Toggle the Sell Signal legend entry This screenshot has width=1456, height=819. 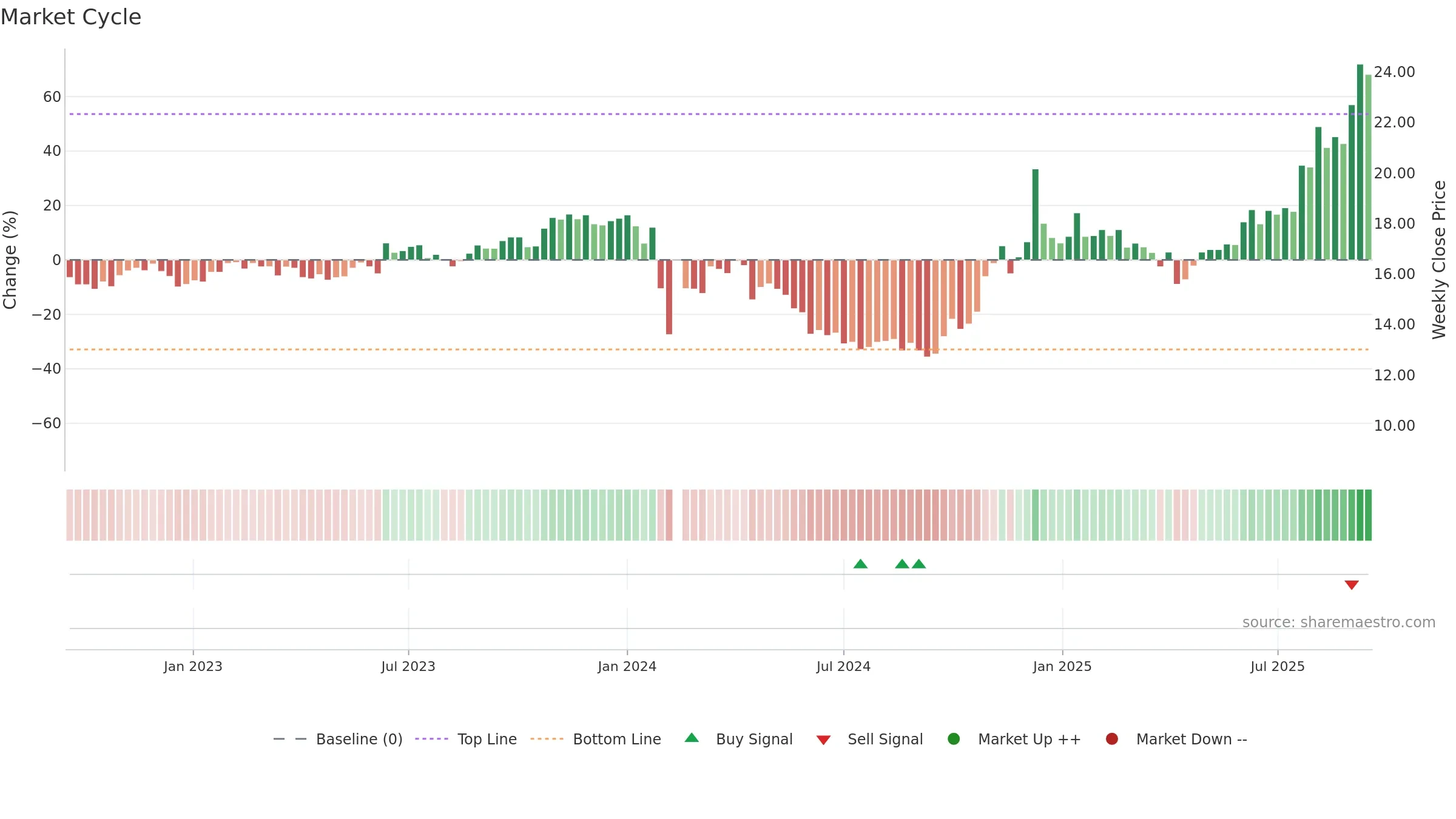click(x=869, y=739)
